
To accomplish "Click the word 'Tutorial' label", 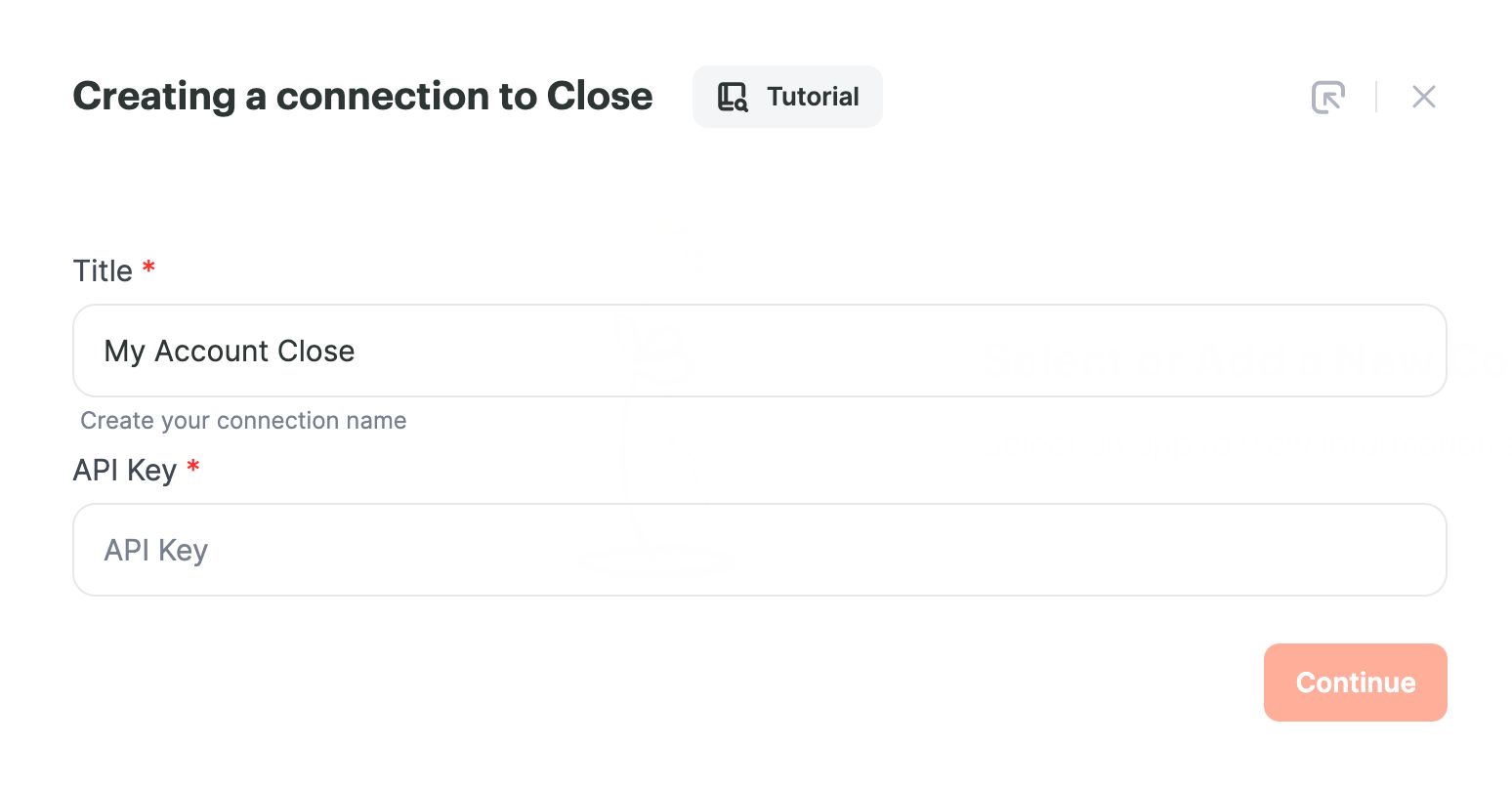I will click(x=813, y=97).
